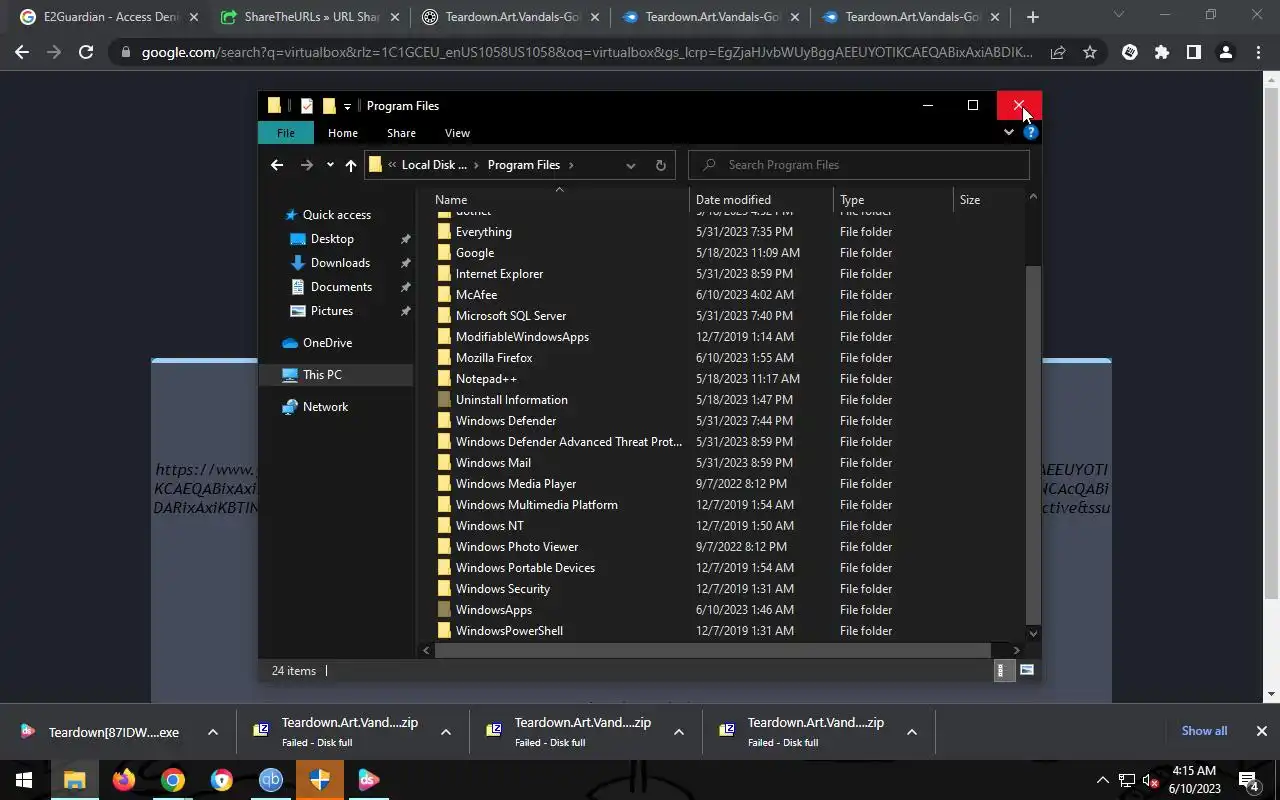This screenshot has height=800, width=1280.
Task: Bookmark this page with the star icon
Action: [1090, 52]
